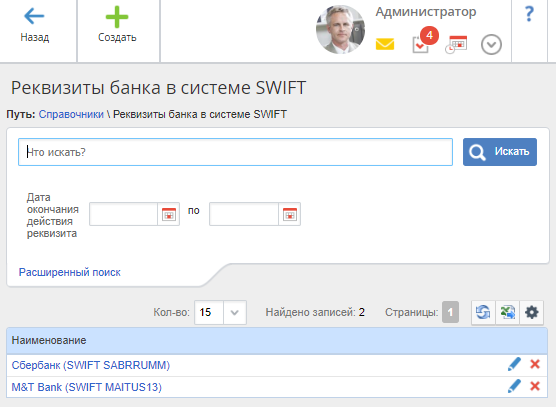556x407 pixels.
Task: Open calendar picker for start date
Action: pos(169,214)
